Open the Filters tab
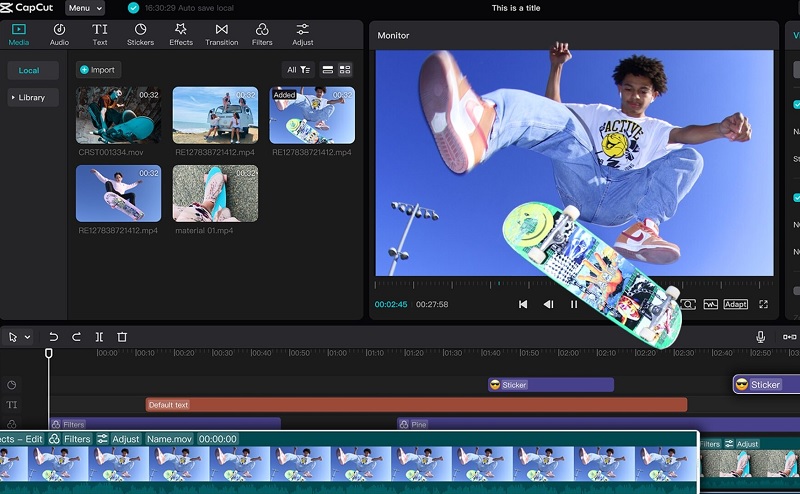The width and height of the screenshot is (800, 494). [x=262, y=35]
